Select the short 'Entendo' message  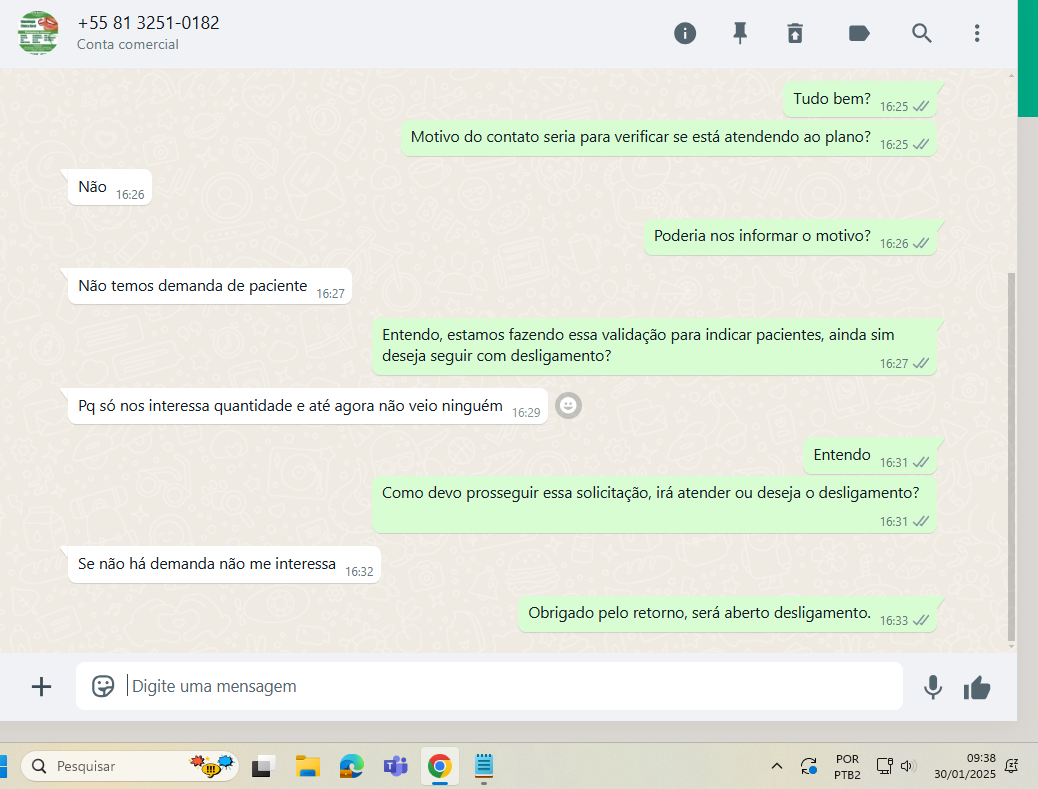coord(870,455)
